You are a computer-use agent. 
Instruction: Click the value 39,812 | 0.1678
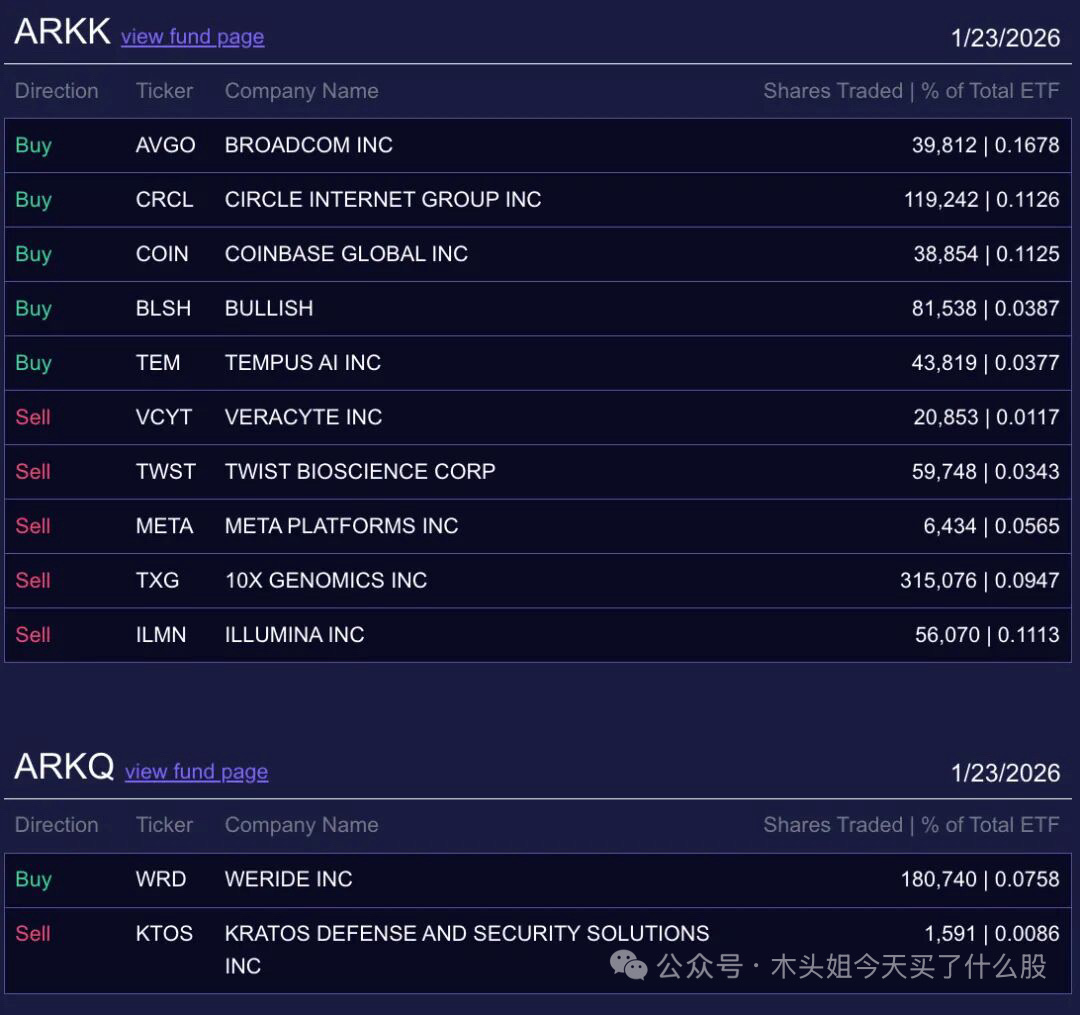tap(986, 145)
